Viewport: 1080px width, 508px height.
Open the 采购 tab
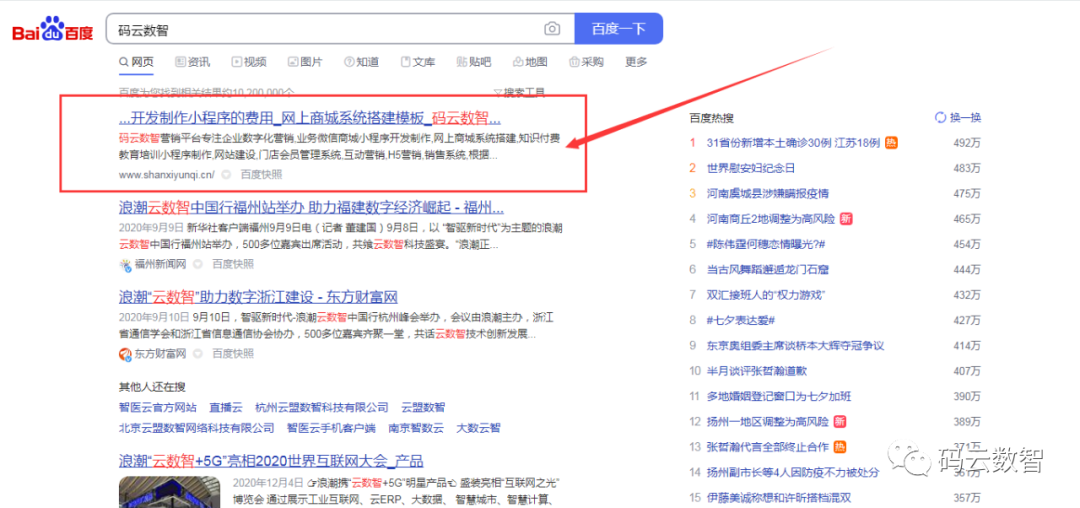(x=587, y=62)
